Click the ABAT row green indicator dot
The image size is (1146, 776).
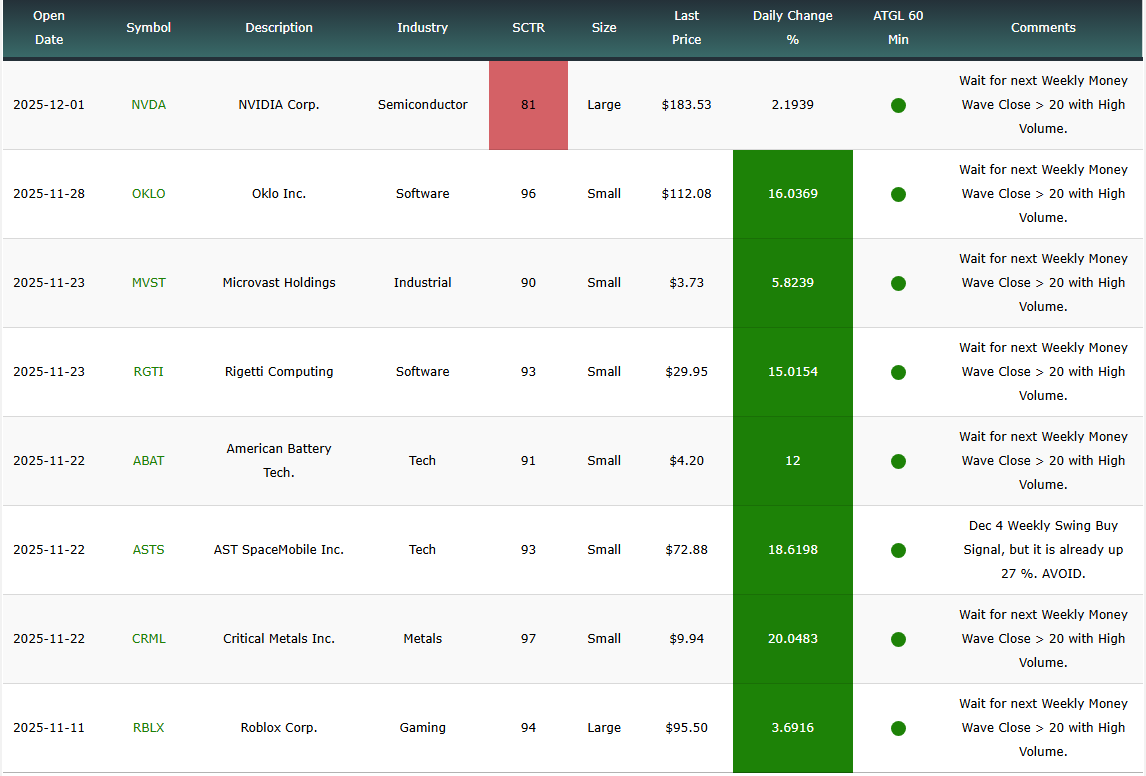pyautogui.click(x=898, y=461)
